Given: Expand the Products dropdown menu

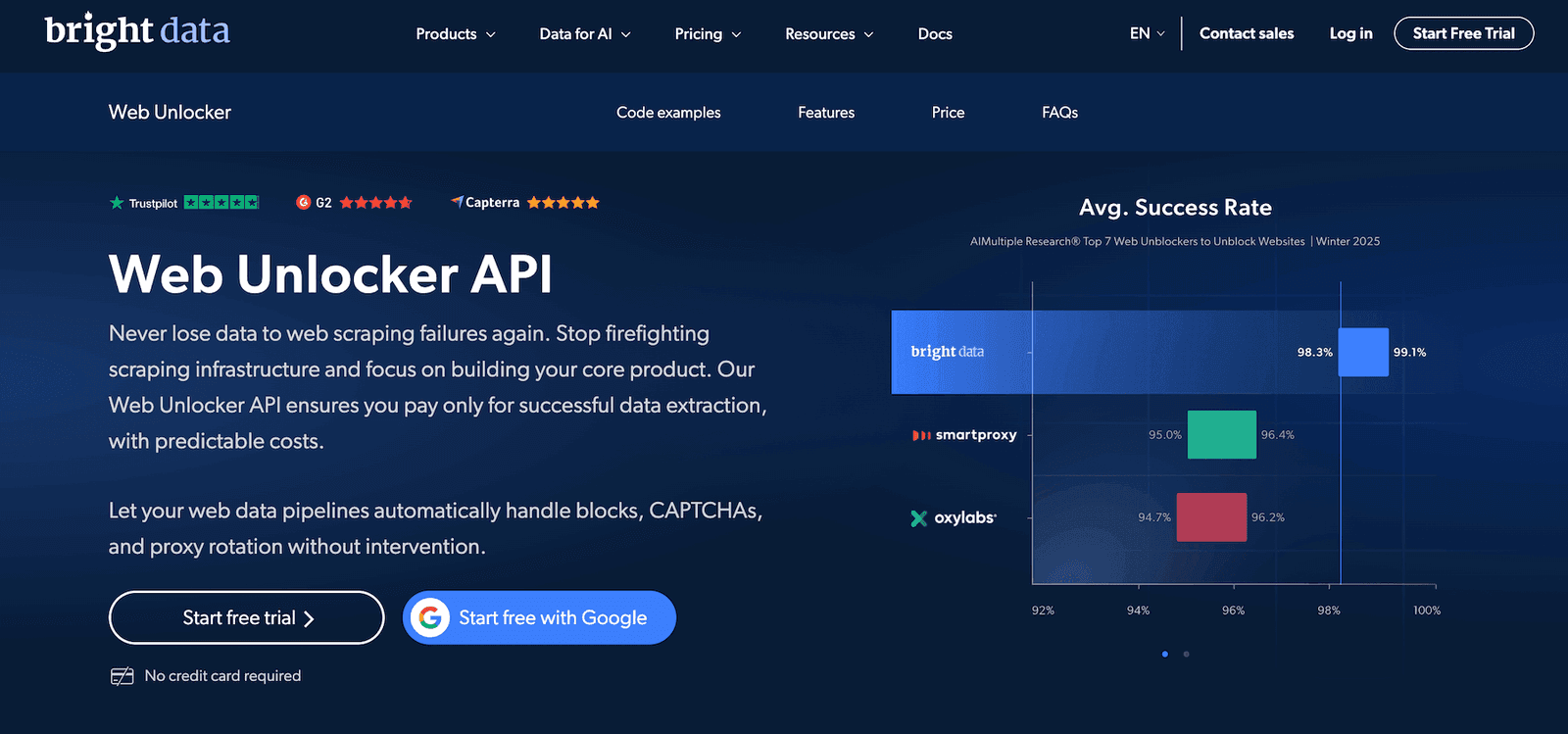Looking at the screenshot, I should tap(456, 34).
